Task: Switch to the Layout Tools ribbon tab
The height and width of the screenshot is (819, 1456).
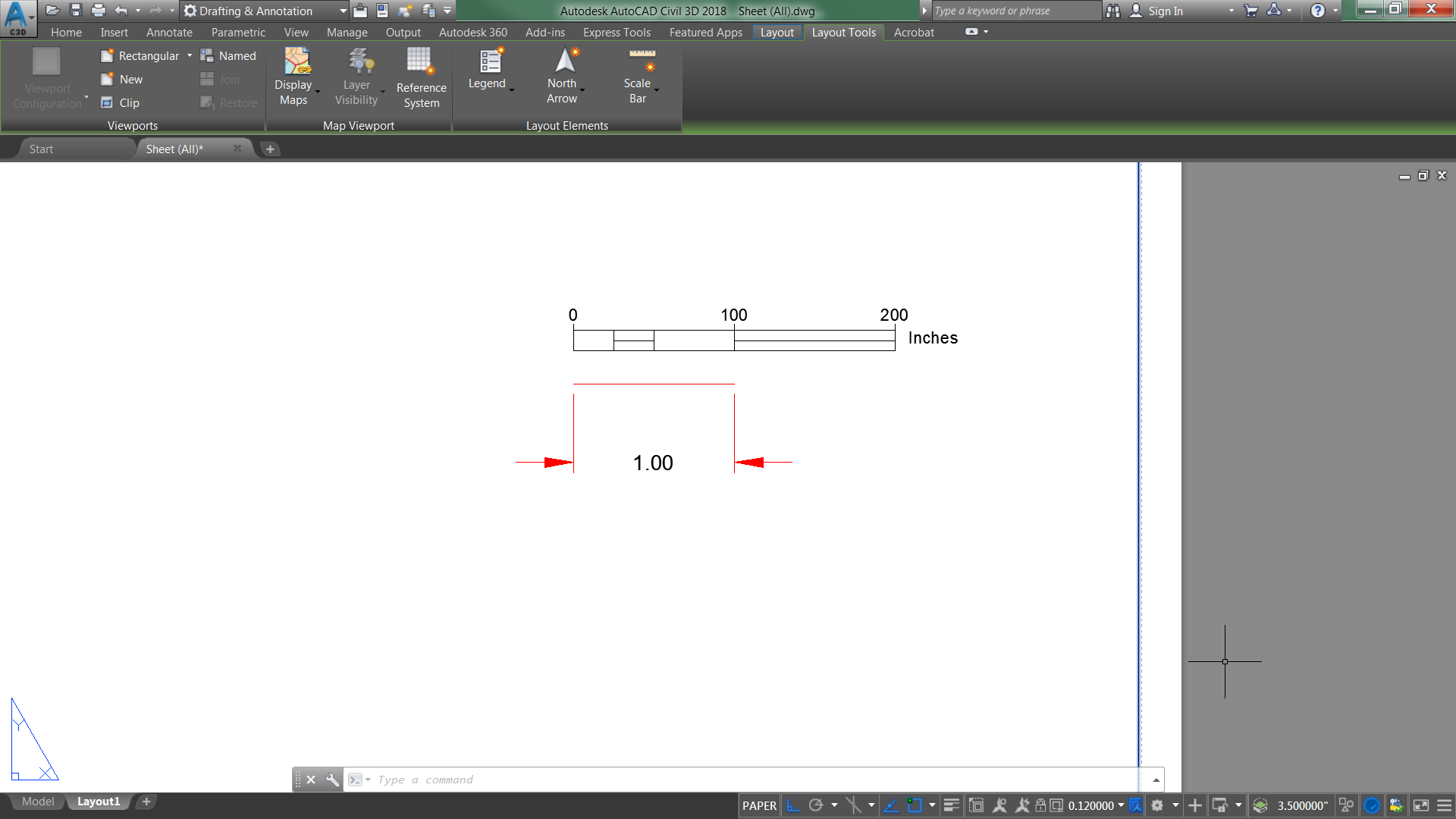Action: (843, 32)
